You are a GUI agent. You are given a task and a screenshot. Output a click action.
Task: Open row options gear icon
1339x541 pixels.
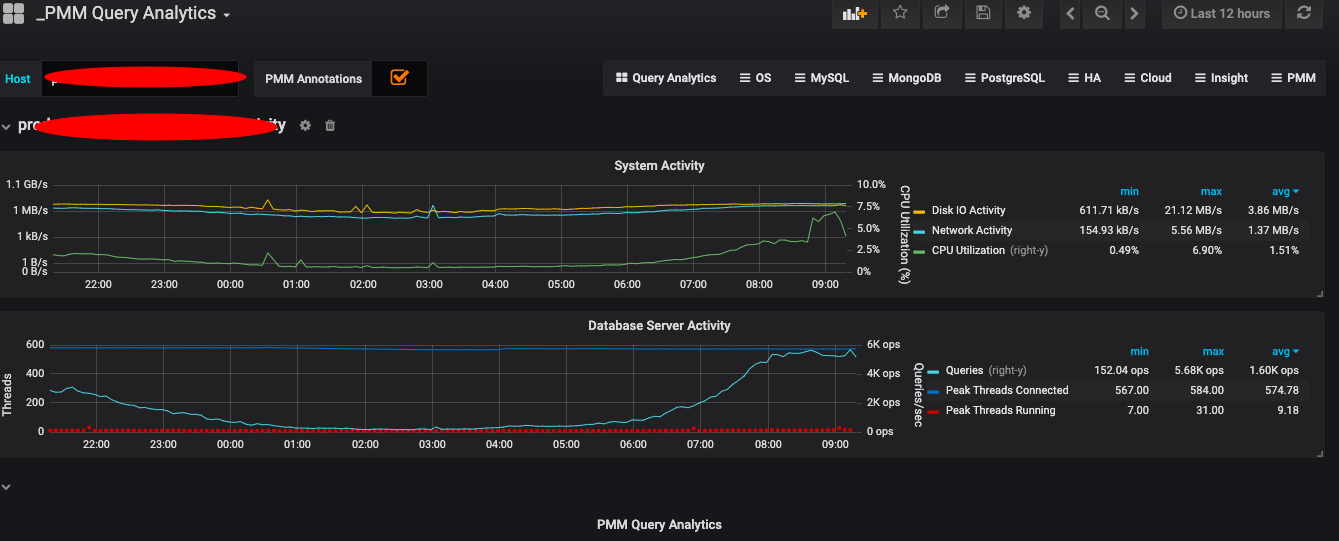coord(305,125)
